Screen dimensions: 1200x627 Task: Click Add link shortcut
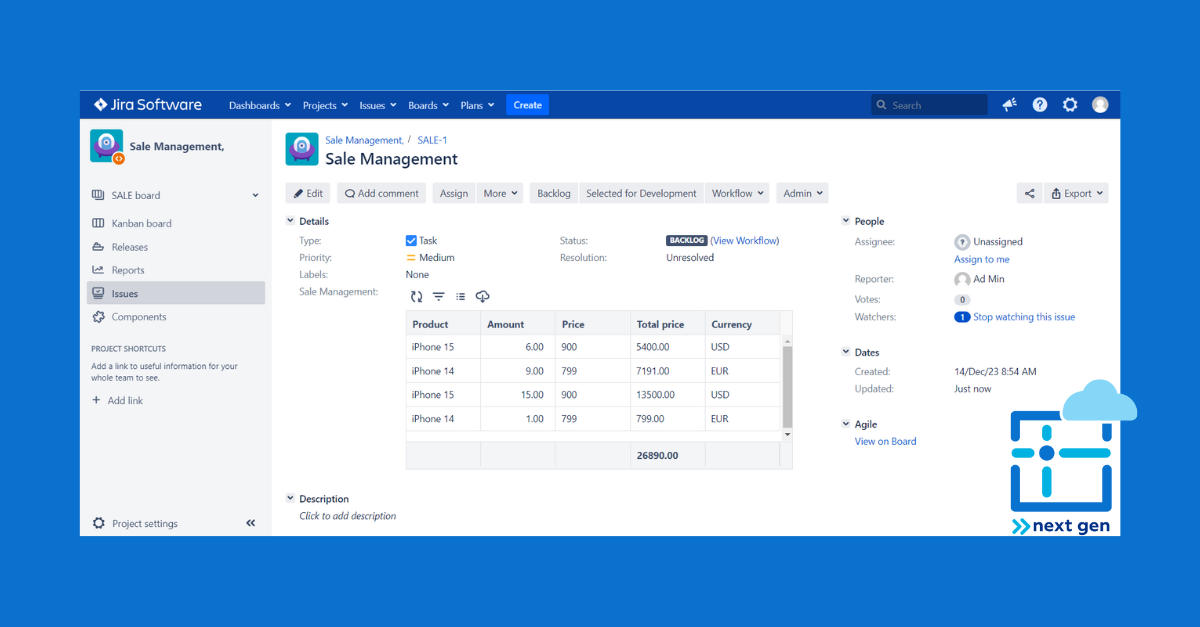click(125, 400)
